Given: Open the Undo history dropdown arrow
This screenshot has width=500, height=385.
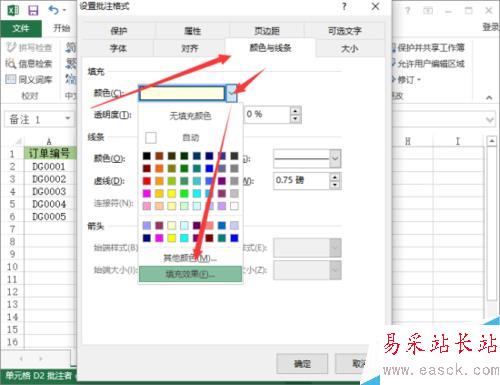Looking at the screenshot, I should [64, 11].
